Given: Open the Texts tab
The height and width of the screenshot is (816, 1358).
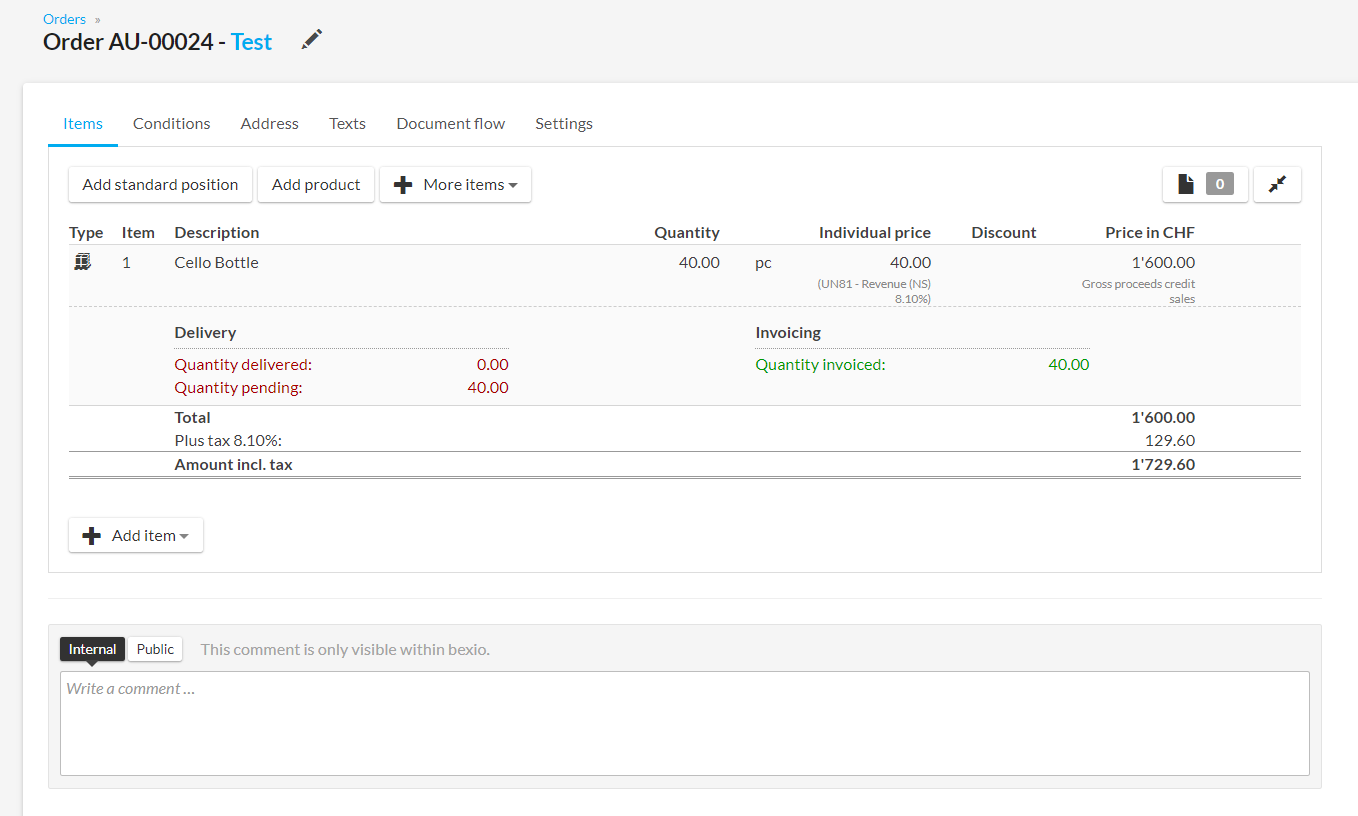Looking at the screenshot, I should pyautogui.click(x=347, y=124).
